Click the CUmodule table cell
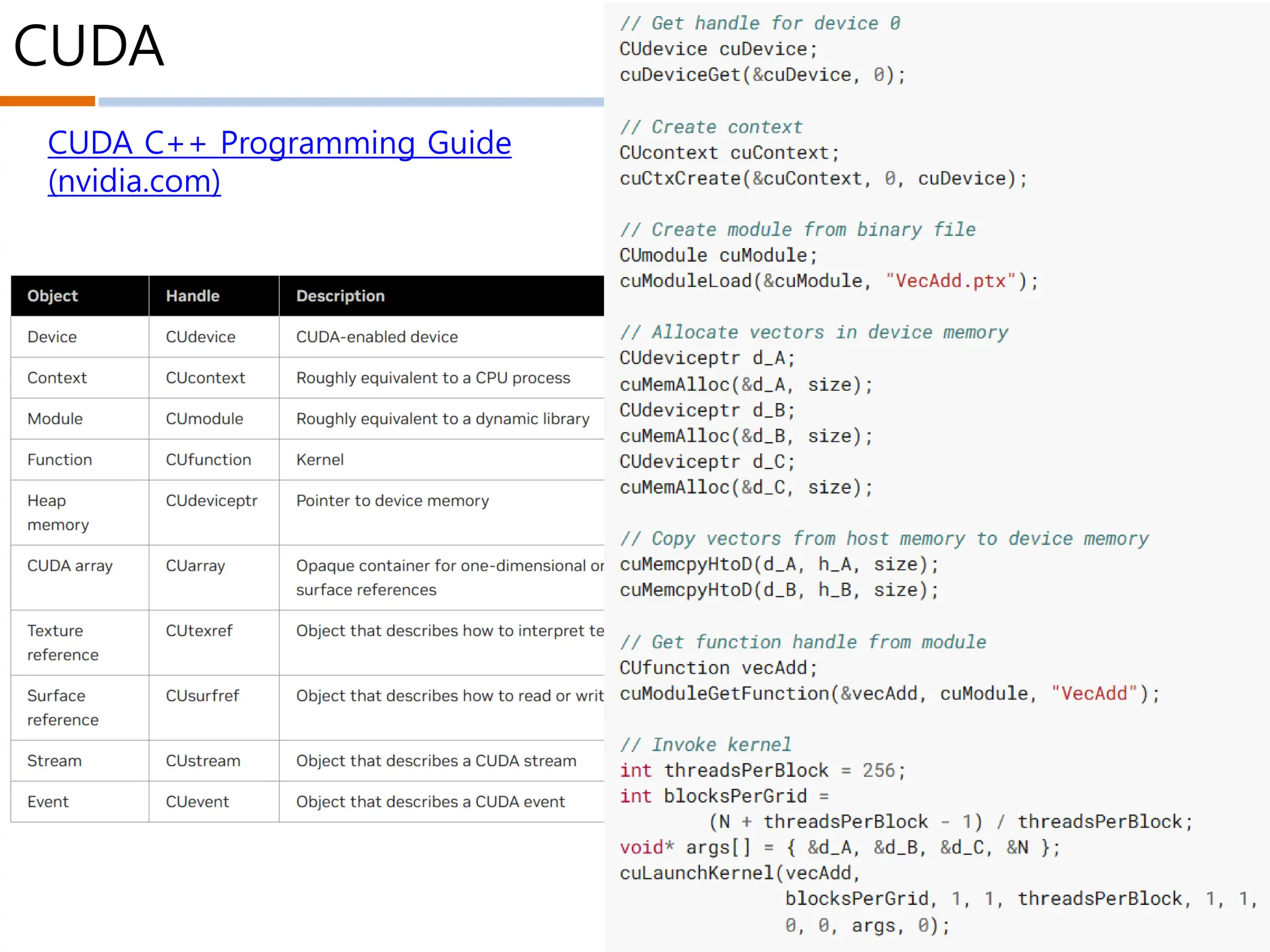 point(204,419)
